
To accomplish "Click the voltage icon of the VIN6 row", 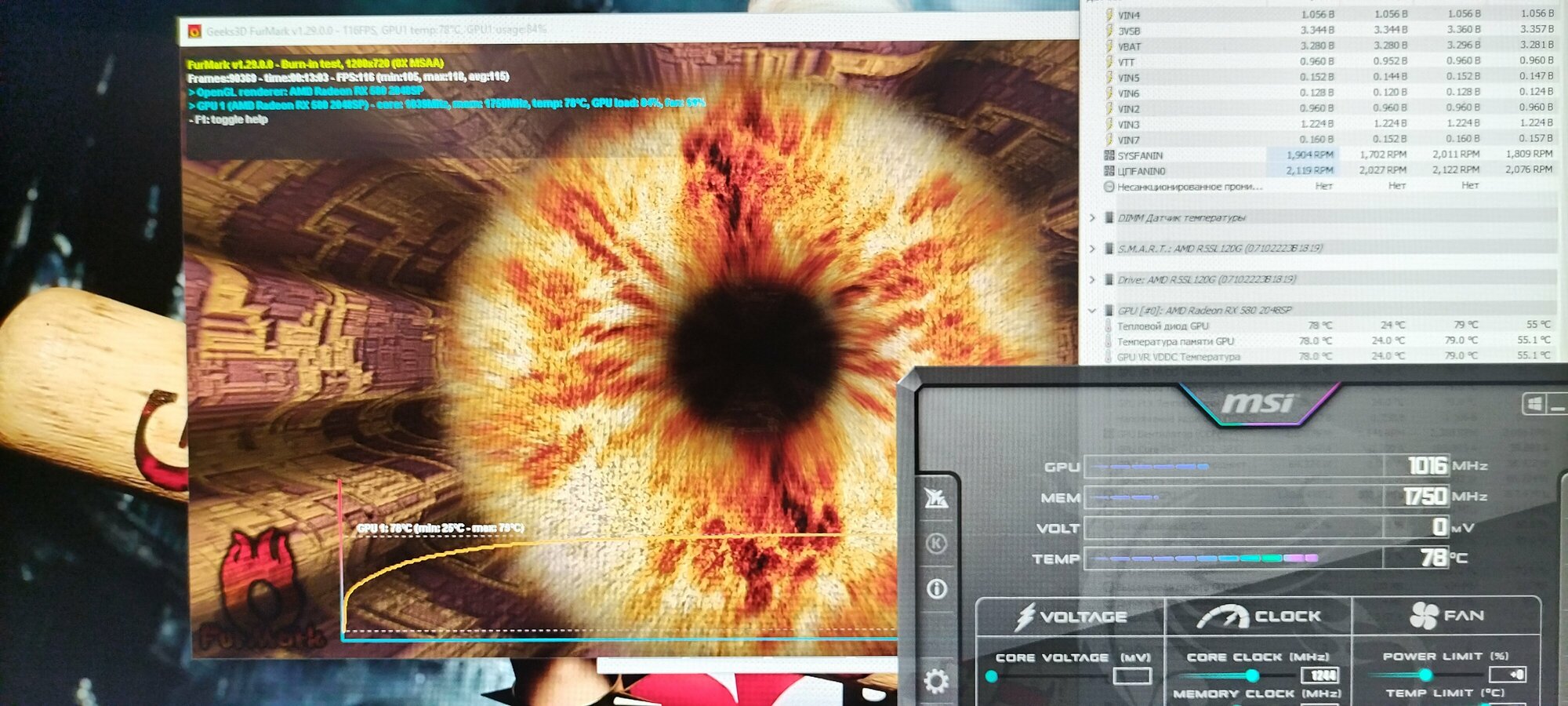I will pyautogui.click(x=1109, y=93).
